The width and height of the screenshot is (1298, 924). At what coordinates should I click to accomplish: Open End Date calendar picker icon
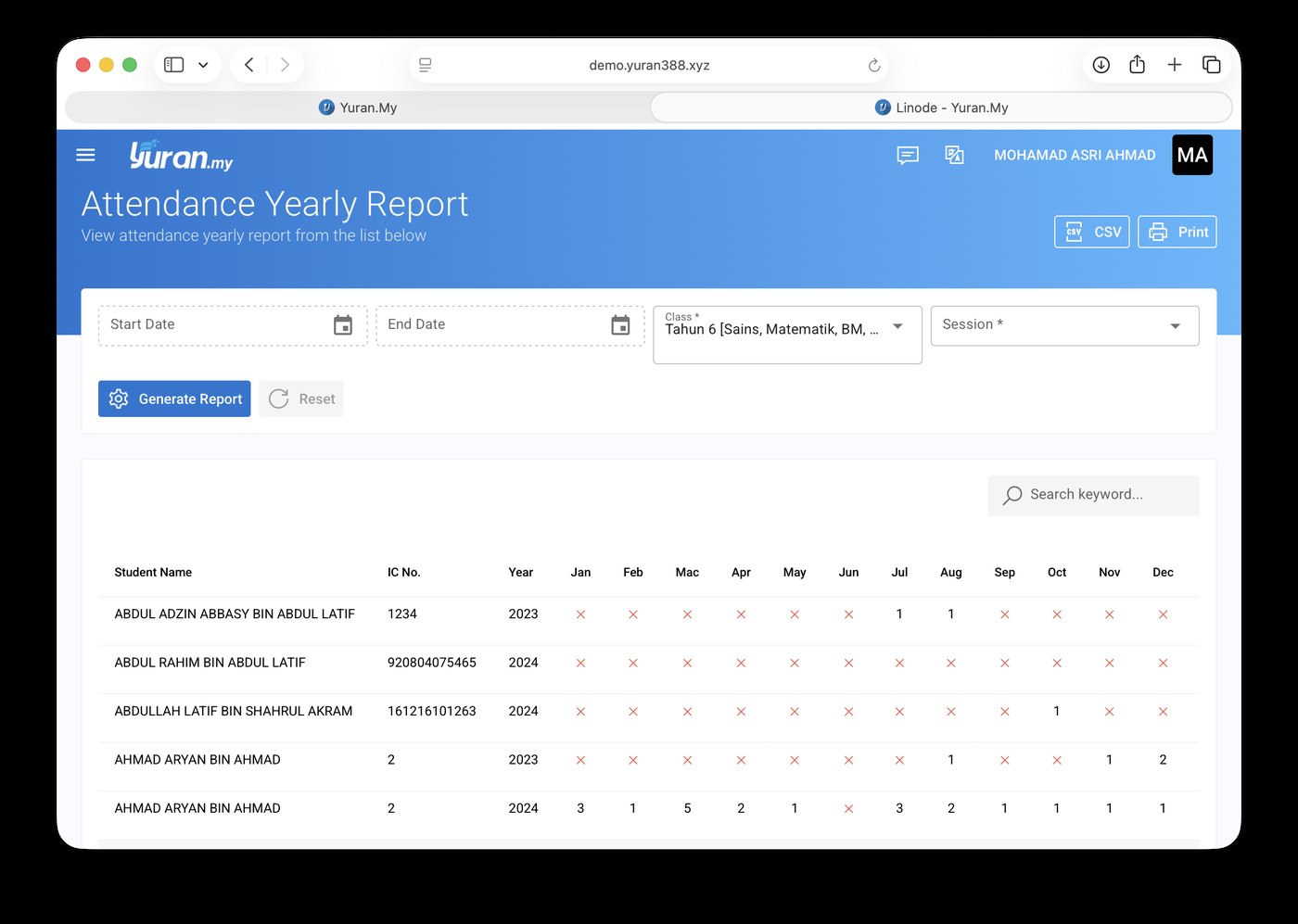click(x=620, y=325)
